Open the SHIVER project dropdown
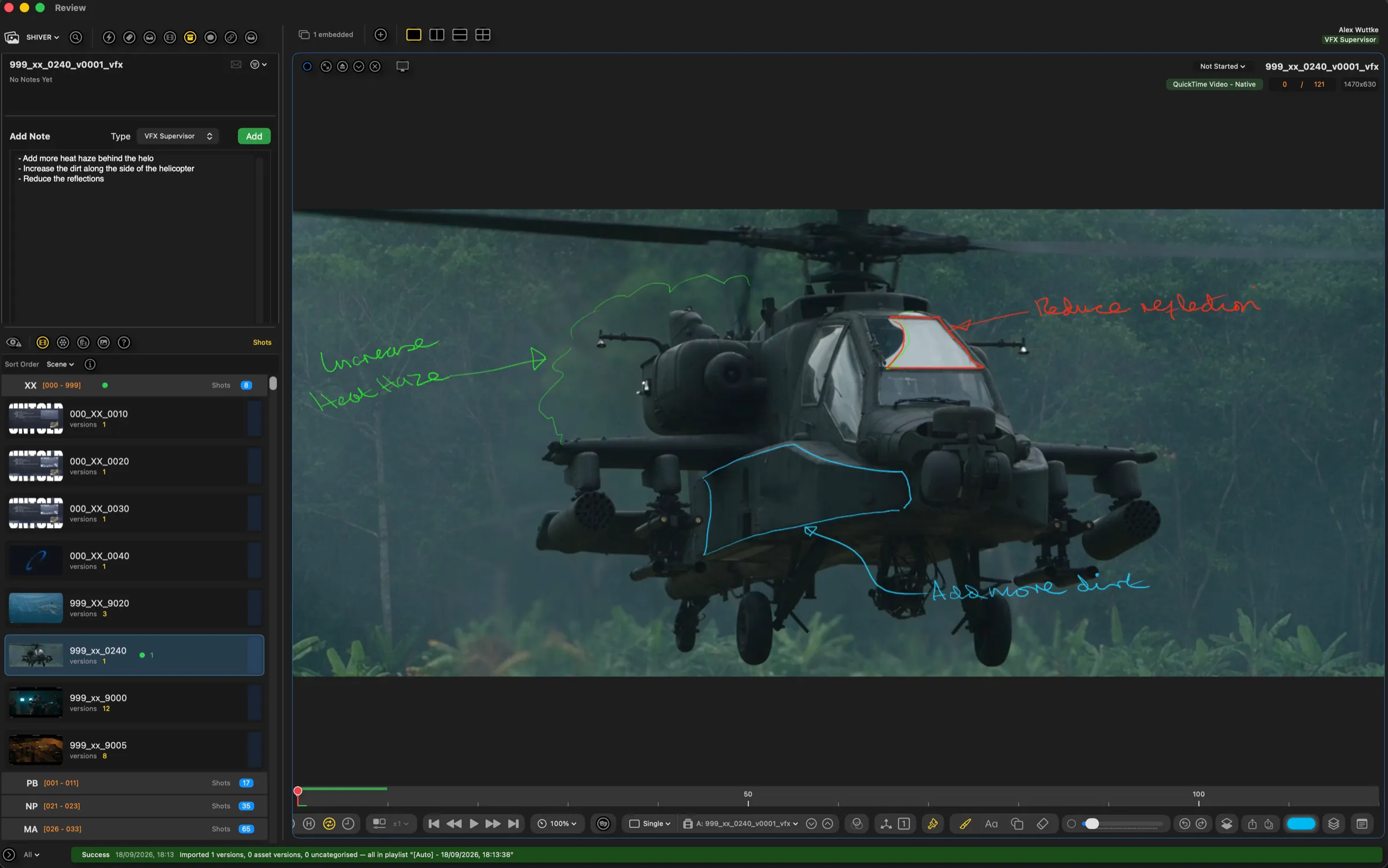The height and width of the screenshot is (868, 1388). (43, 37)
